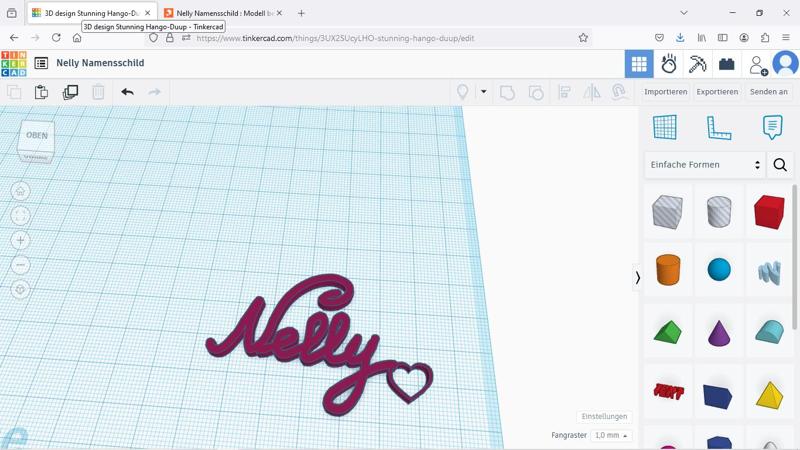The image size is (800, 450).
Task: Open the browser hamburger menu
Action: (x=786, y=38)
